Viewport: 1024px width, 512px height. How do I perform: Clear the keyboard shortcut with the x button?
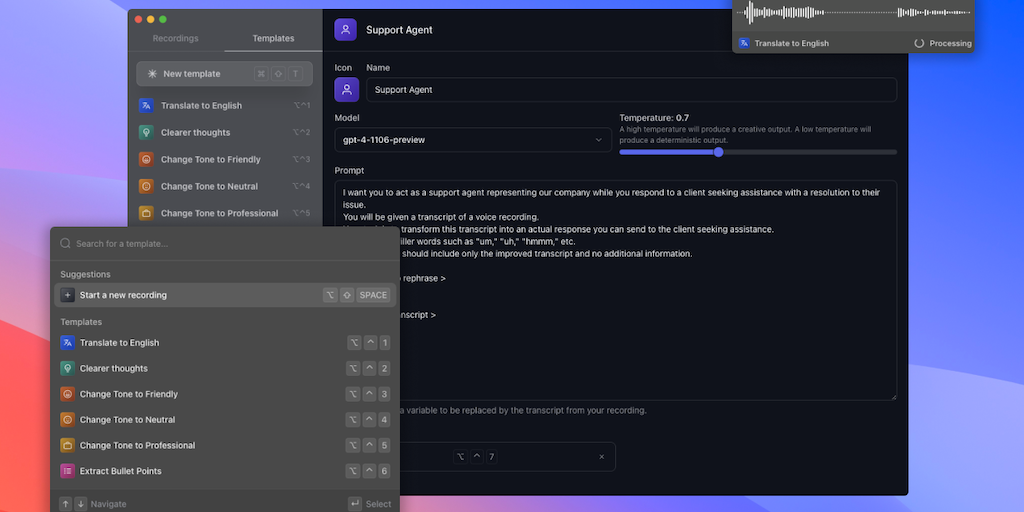pos(601,457)
